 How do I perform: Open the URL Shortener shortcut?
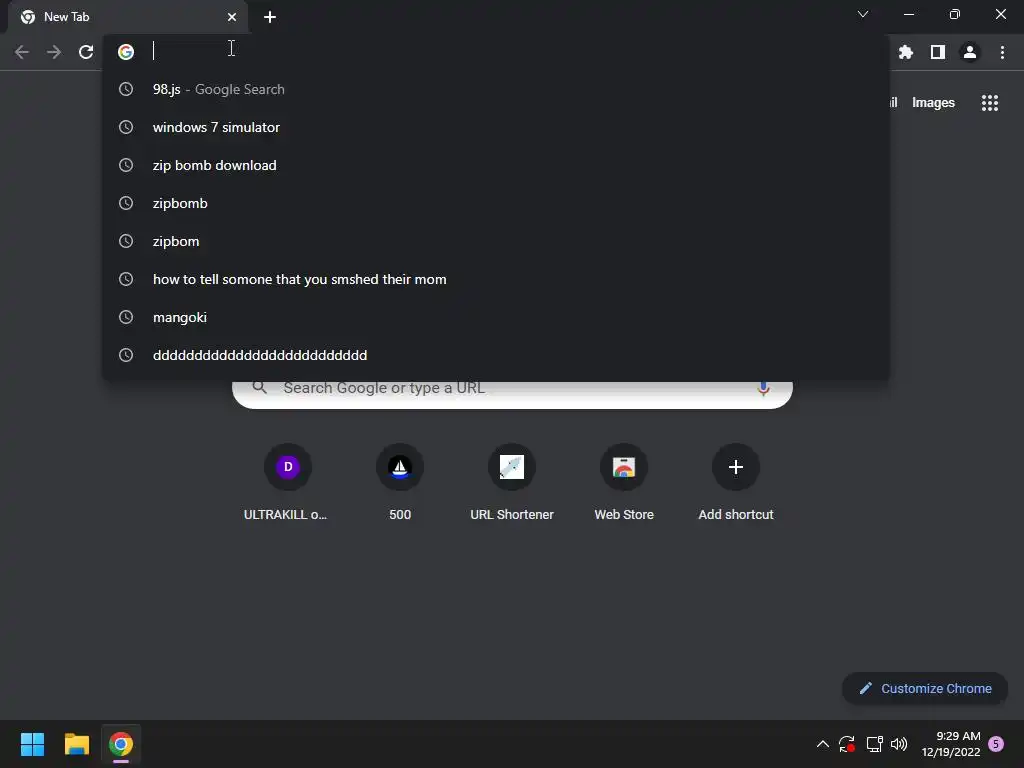tap(512, 482)
